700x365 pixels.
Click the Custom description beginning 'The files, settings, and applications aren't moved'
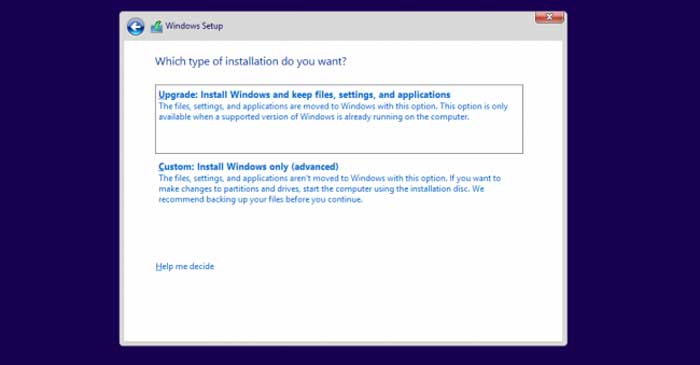pos(329,189)
